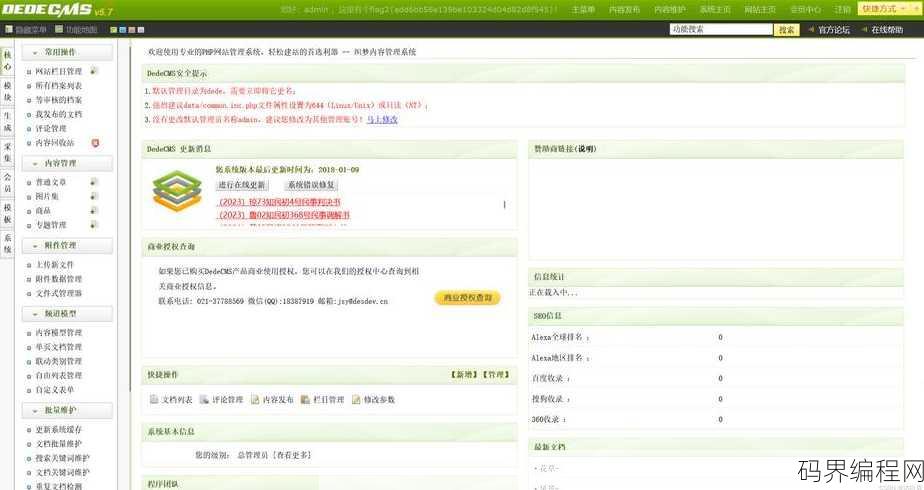Switch to the 会员 vertical tab

tap(7, 183)
